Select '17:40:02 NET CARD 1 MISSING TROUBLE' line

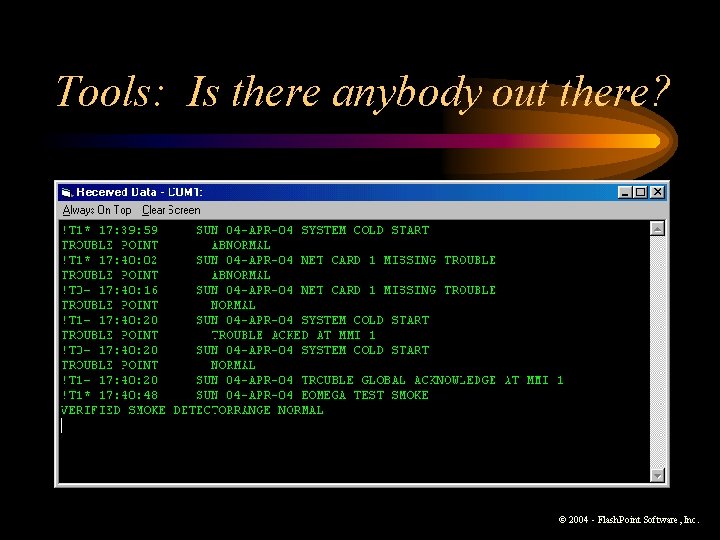(279, 260)
